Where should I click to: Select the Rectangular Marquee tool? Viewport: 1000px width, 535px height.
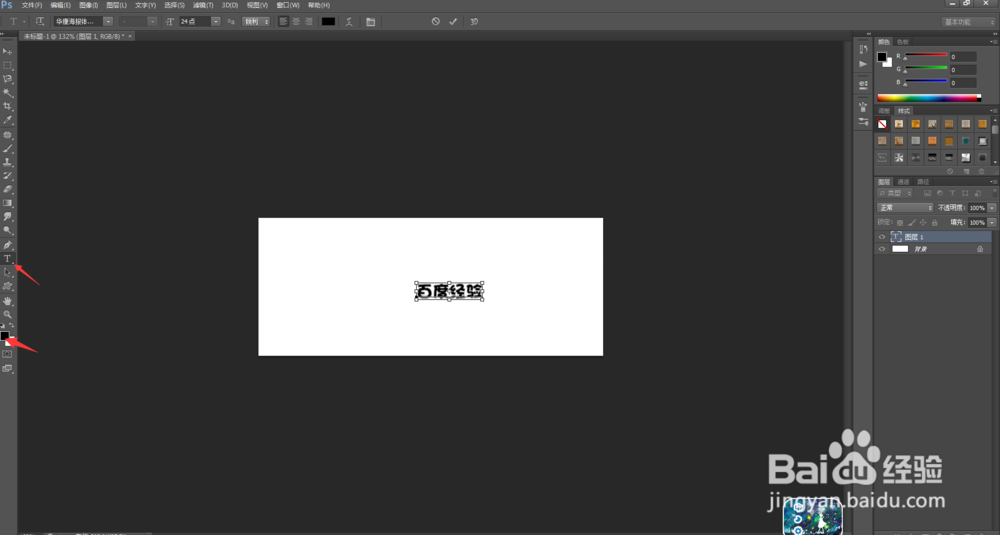8,65
